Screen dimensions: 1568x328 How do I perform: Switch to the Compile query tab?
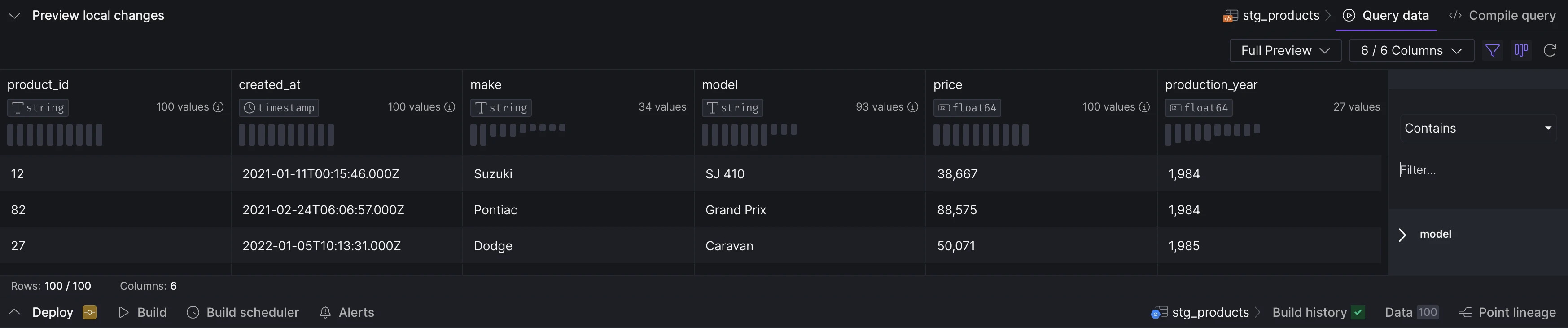tap(1502, 16)
